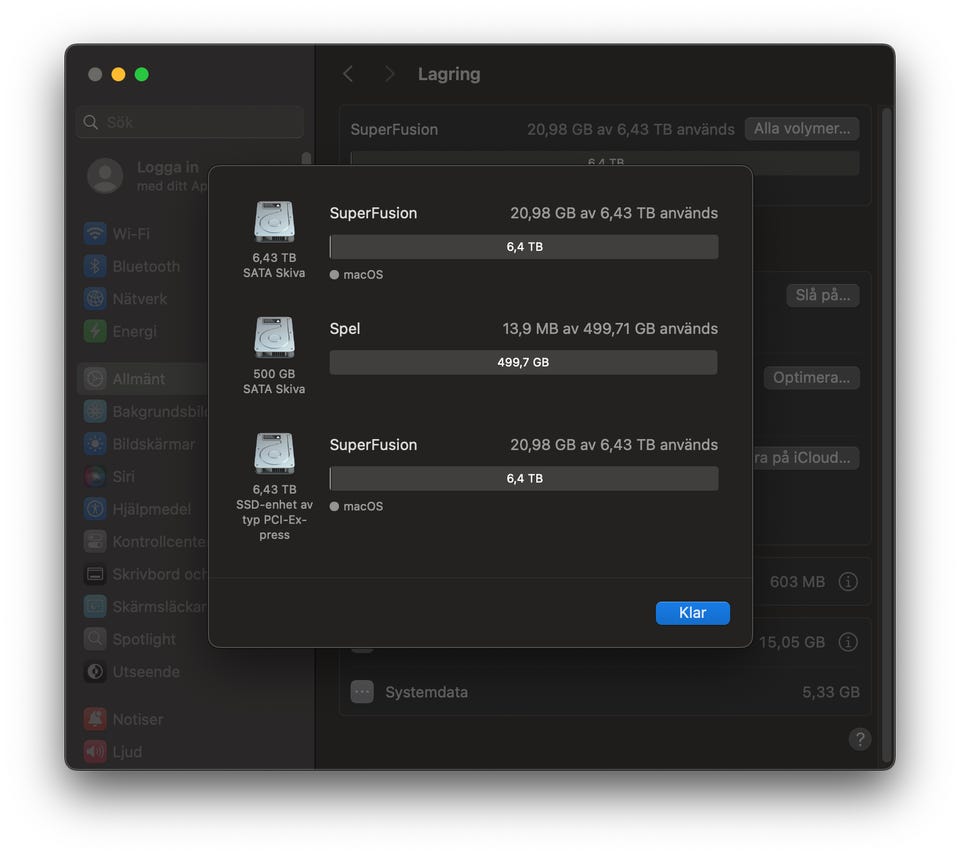Screen dimensions: 960x856
Task: Click the SuperFusion SATA disk icon
Action: [274, 222]
